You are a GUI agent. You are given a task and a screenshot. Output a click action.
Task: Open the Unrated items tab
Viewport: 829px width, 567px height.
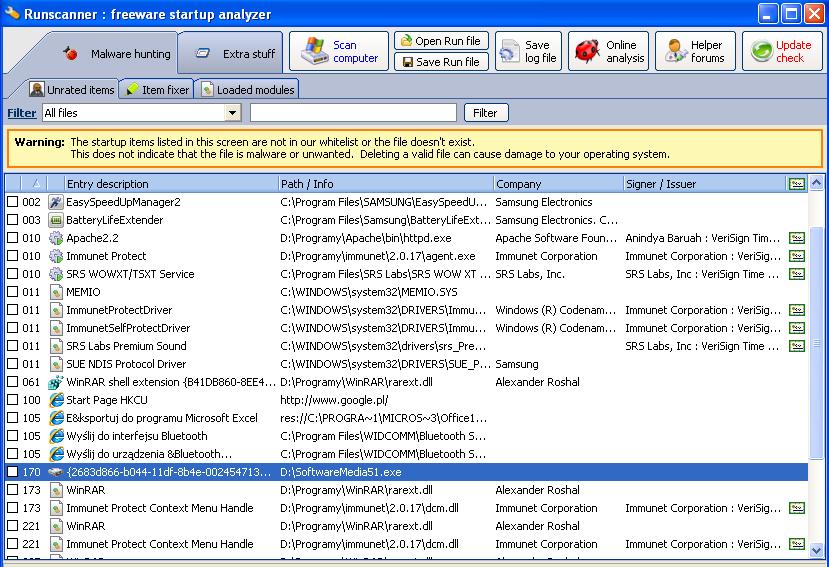(72, 90)
